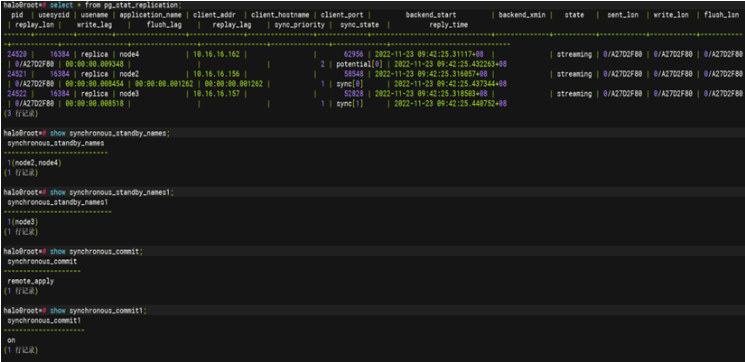This screenshot has height=362, width=745.
Task: Click the sync_state value "sync[1]"
Action: pos(350,103)
